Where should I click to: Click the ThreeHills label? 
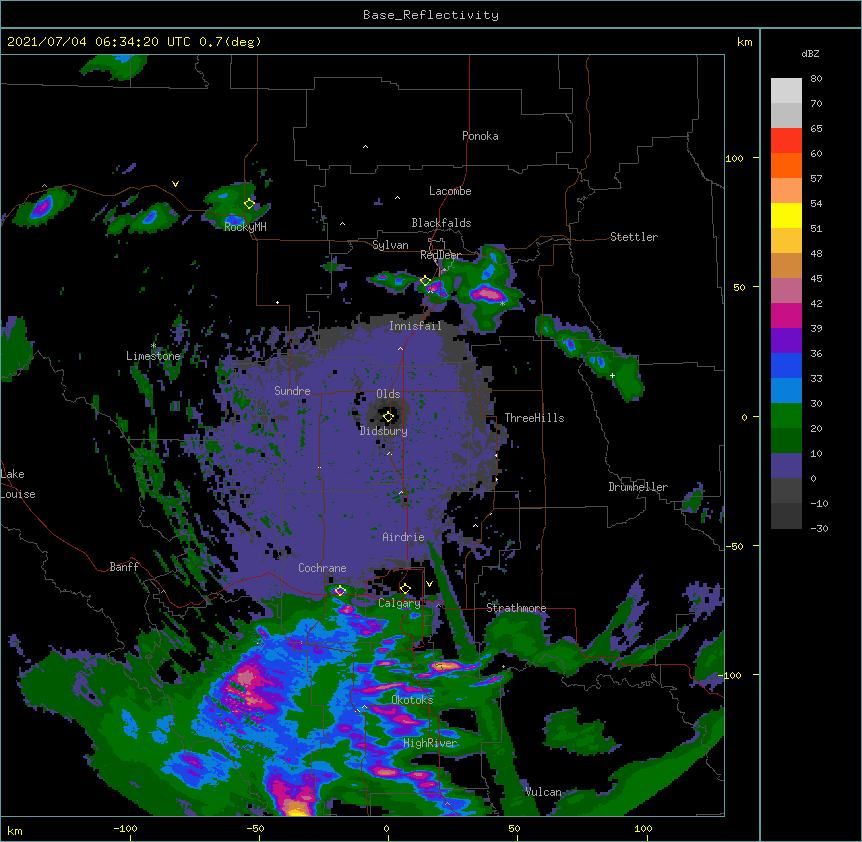534,418
